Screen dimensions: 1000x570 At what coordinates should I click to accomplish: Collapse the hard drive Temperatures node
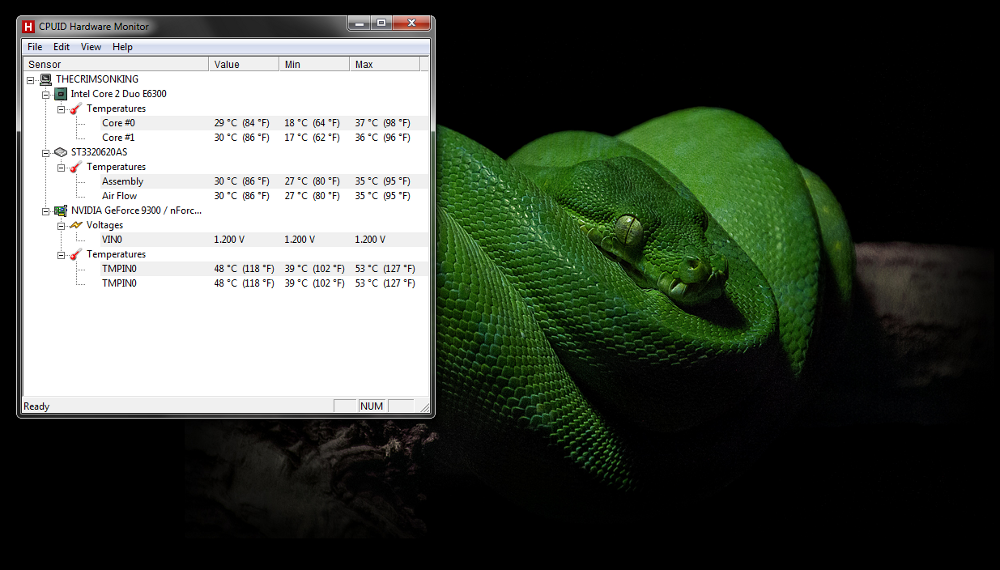(61, 168)
